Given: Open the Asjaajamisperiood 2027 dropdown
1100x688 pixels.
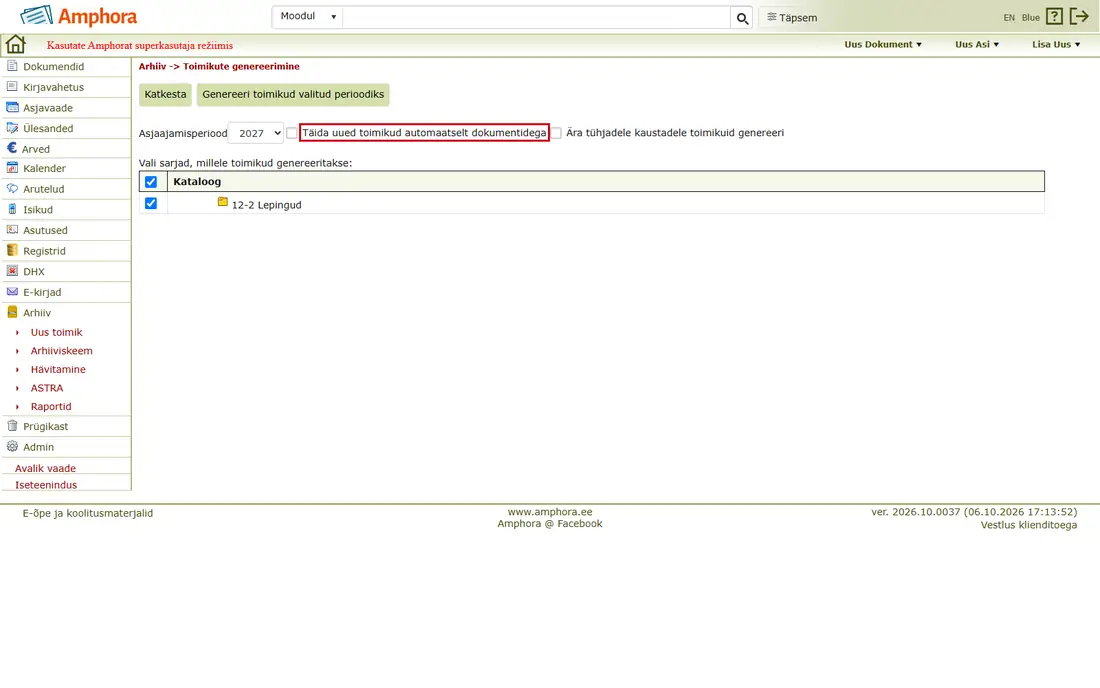Looking at the screenshot, I should [256, 133].
